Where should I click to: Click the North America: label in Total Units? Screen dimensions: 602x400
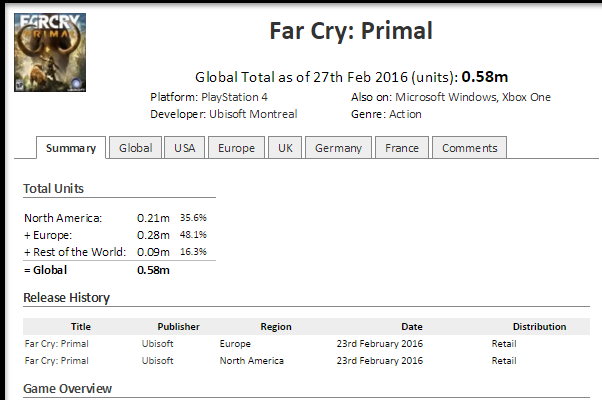[x=63, y=218]
